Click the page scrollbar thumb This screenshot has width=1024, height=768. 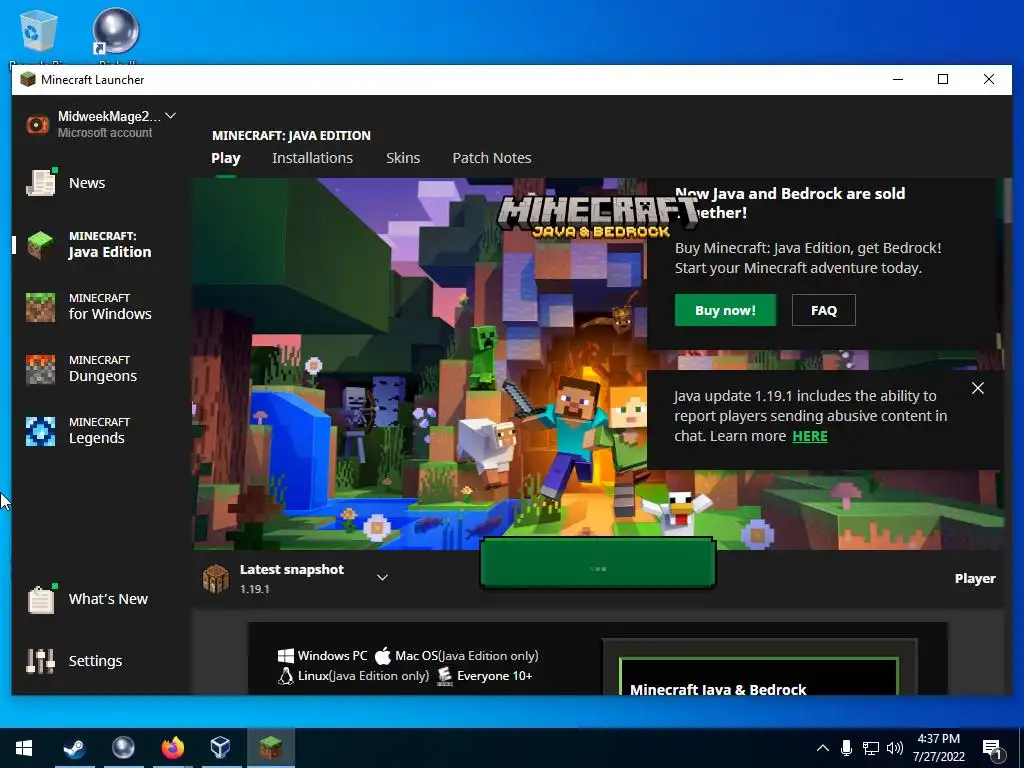(x=1008, y=200)
